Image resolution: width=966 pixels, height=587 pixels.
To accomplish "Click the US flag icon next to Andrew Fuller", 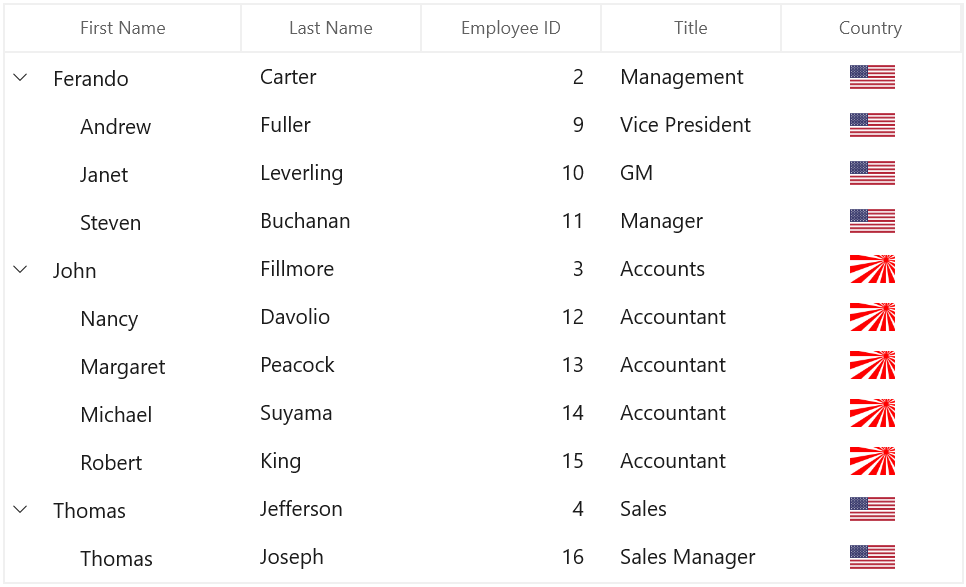I will click(x=871, y=125).
